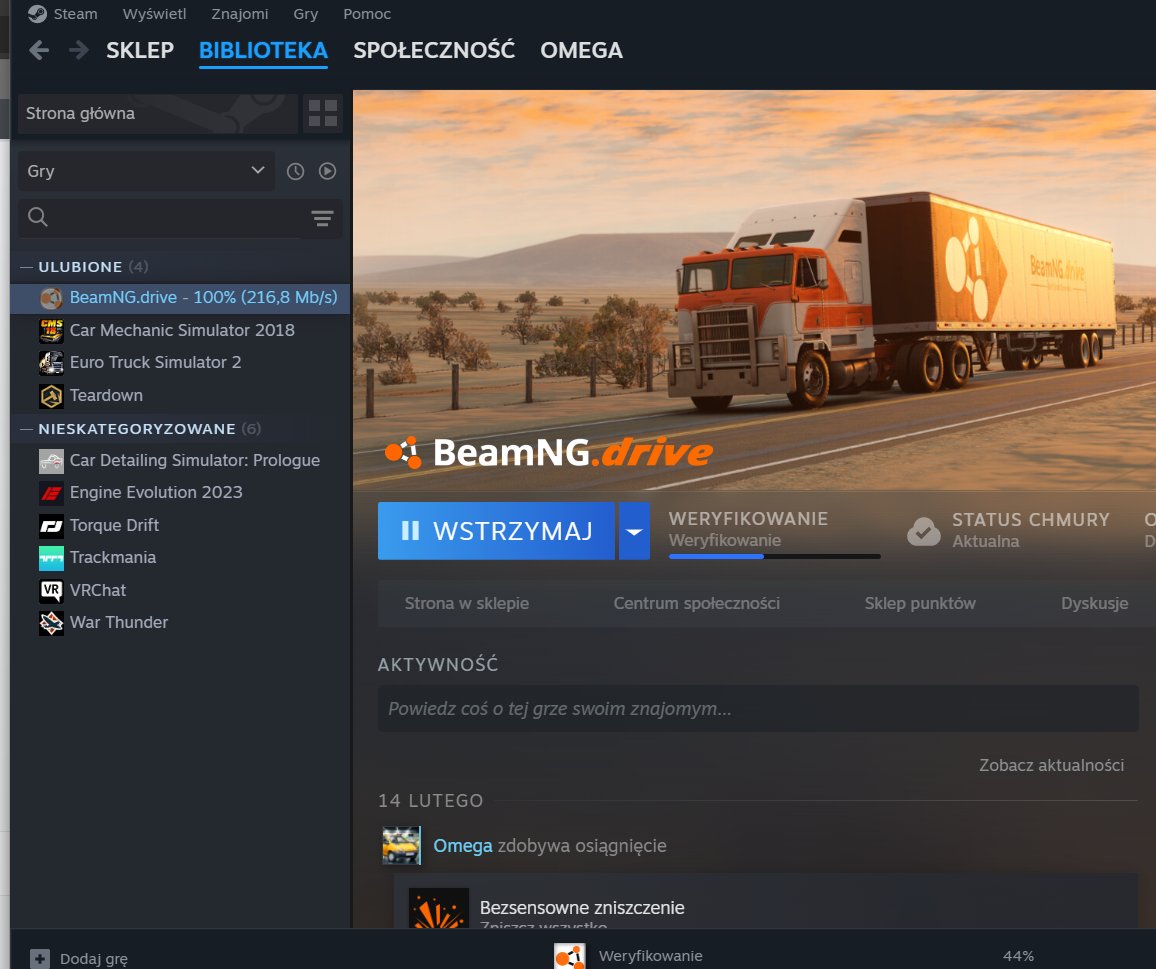Click the Torque Drift icon
The image size is (1156, 969).
[x=51, y=526]
